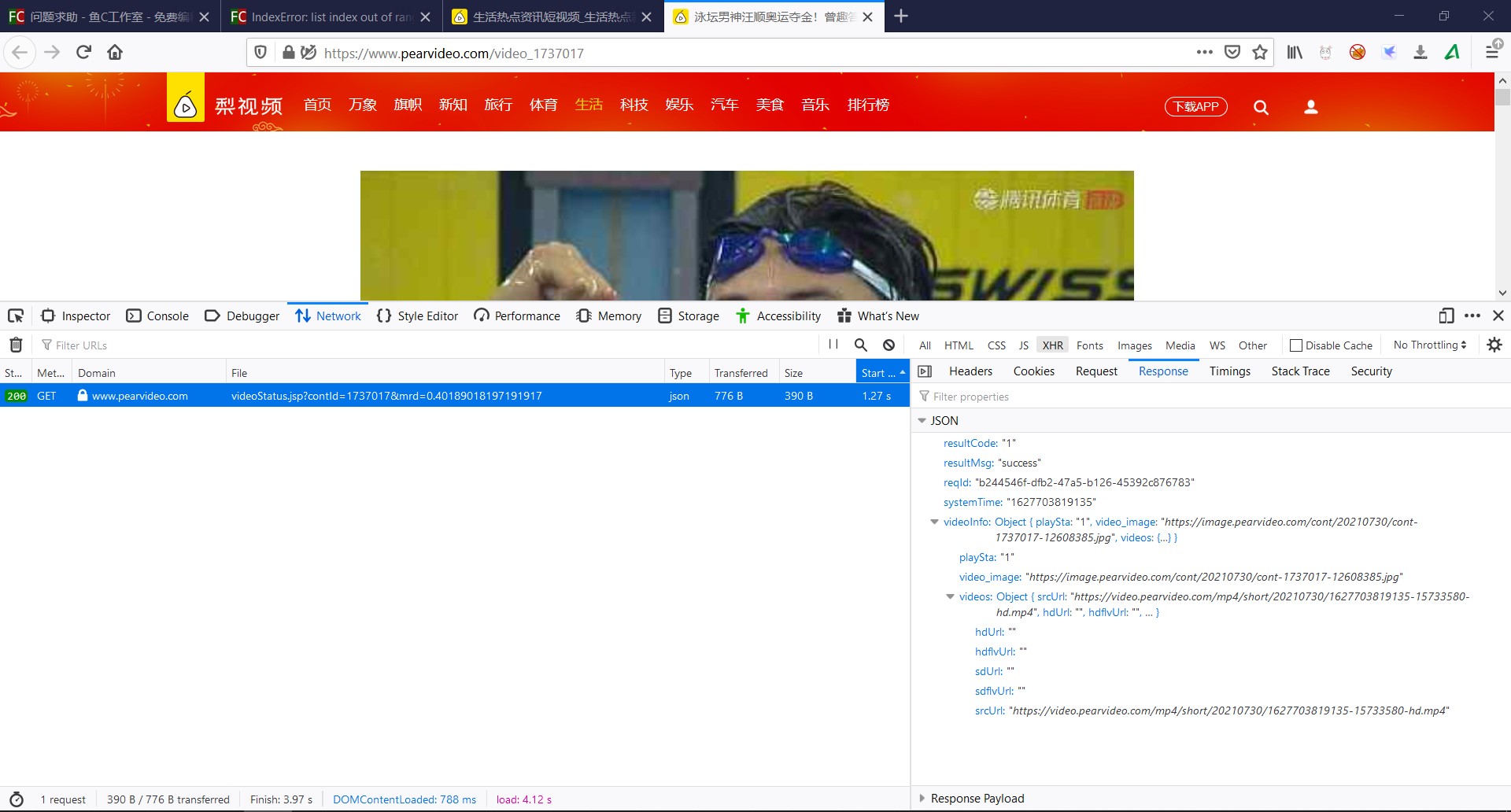Screen dimensions: 1511x812
Task: Select the videoStatus.jsp request row
Action: tap(455, 396)
